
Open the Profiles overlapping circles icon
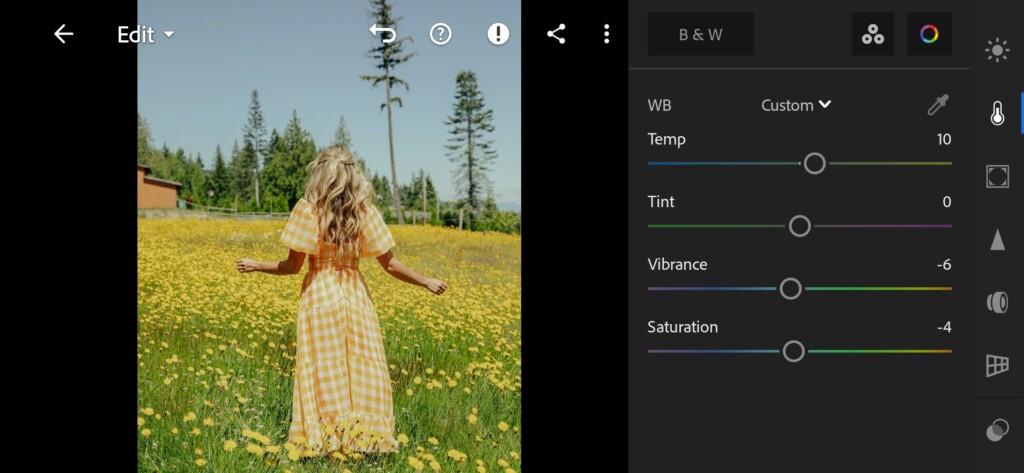(x=997, y=431)
